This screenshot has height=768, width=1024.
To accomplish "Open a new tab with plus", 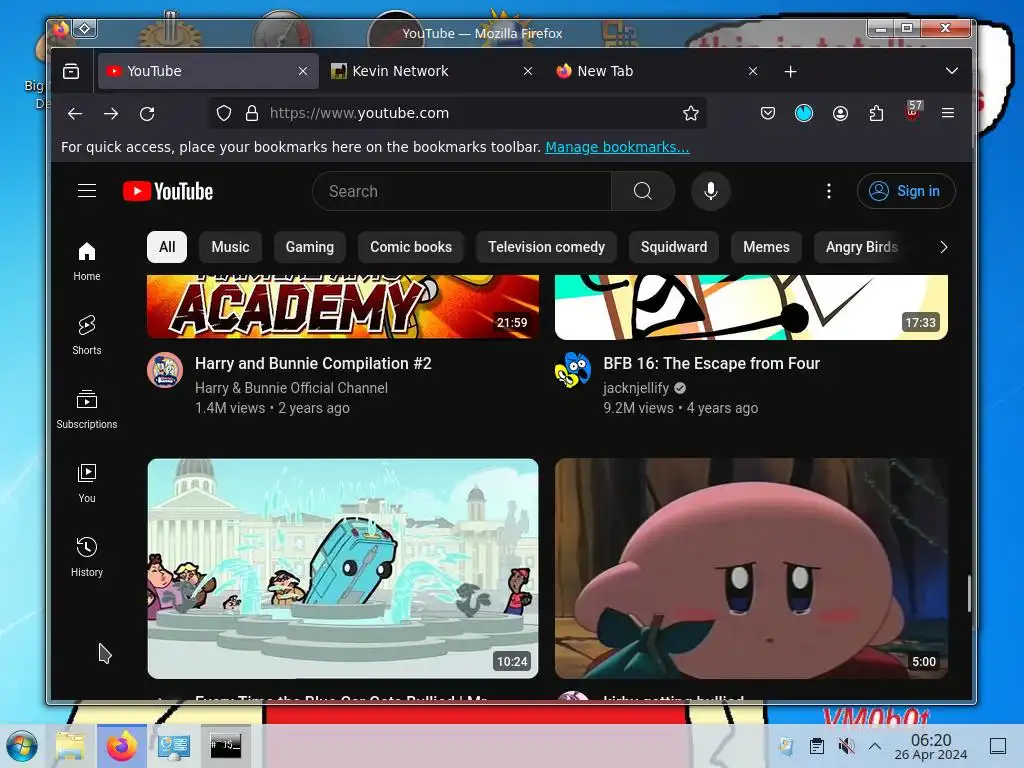I will click(x=790, y=71).
